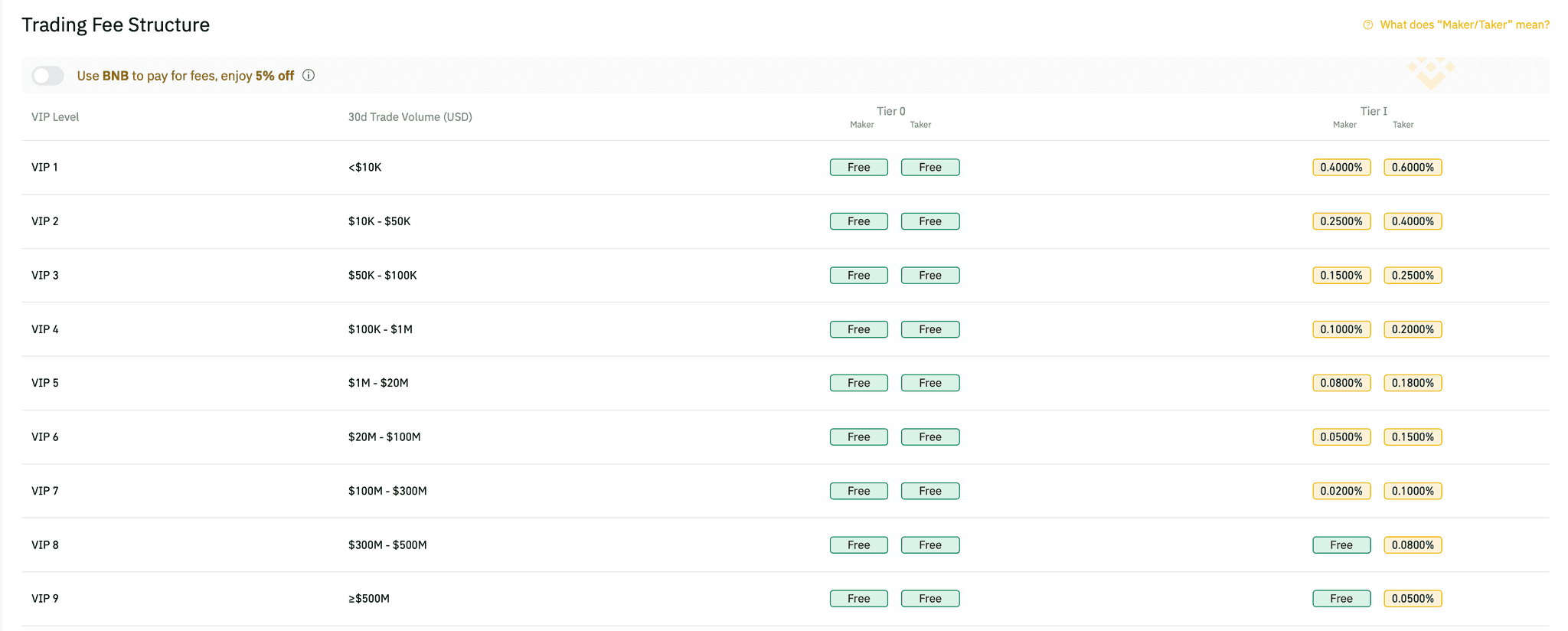Click VIP 1 Tier I taker fee 0.6000%

(1413, 168)
